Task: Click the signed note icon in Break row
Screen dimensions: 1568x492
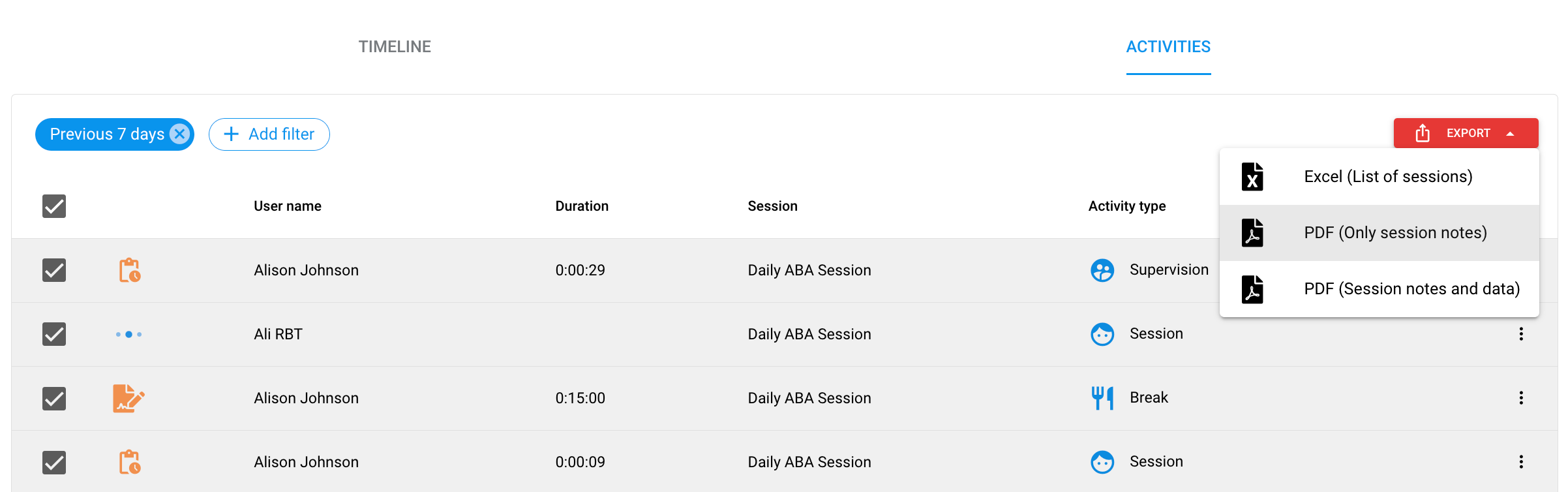Action: [128, 398]
